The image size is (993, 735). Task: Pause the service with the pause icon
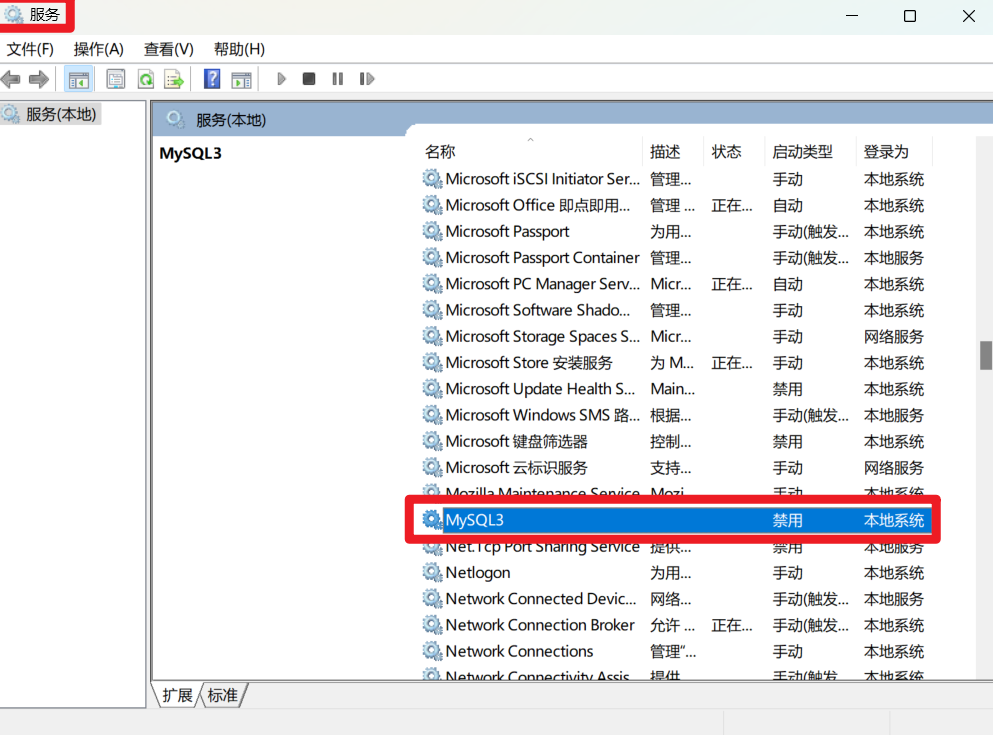pyautogui.click(x=338, y=79)
